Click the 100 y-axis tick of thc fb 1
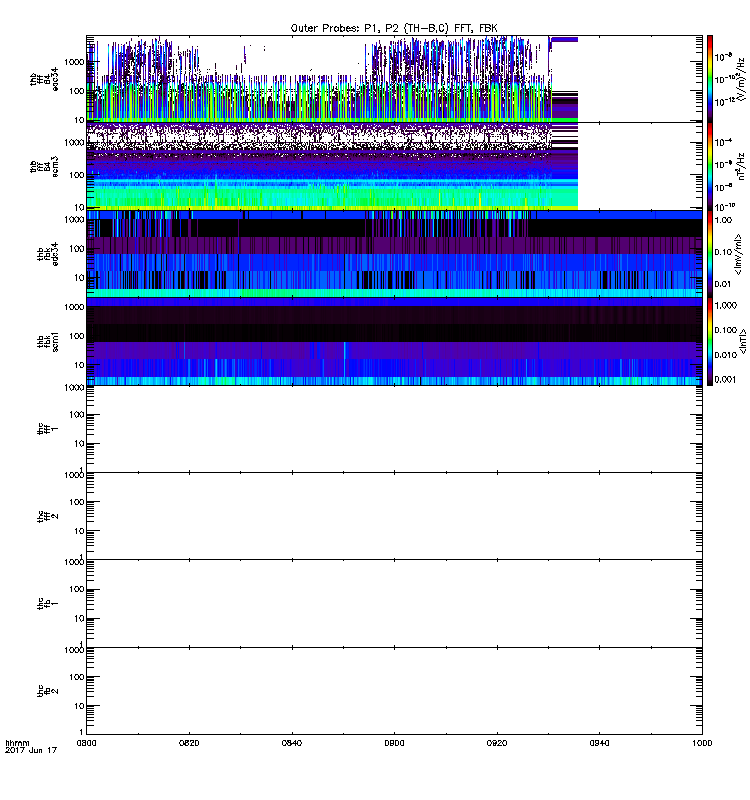This screenshot has height=800, width=750. [x=77, y=589]
